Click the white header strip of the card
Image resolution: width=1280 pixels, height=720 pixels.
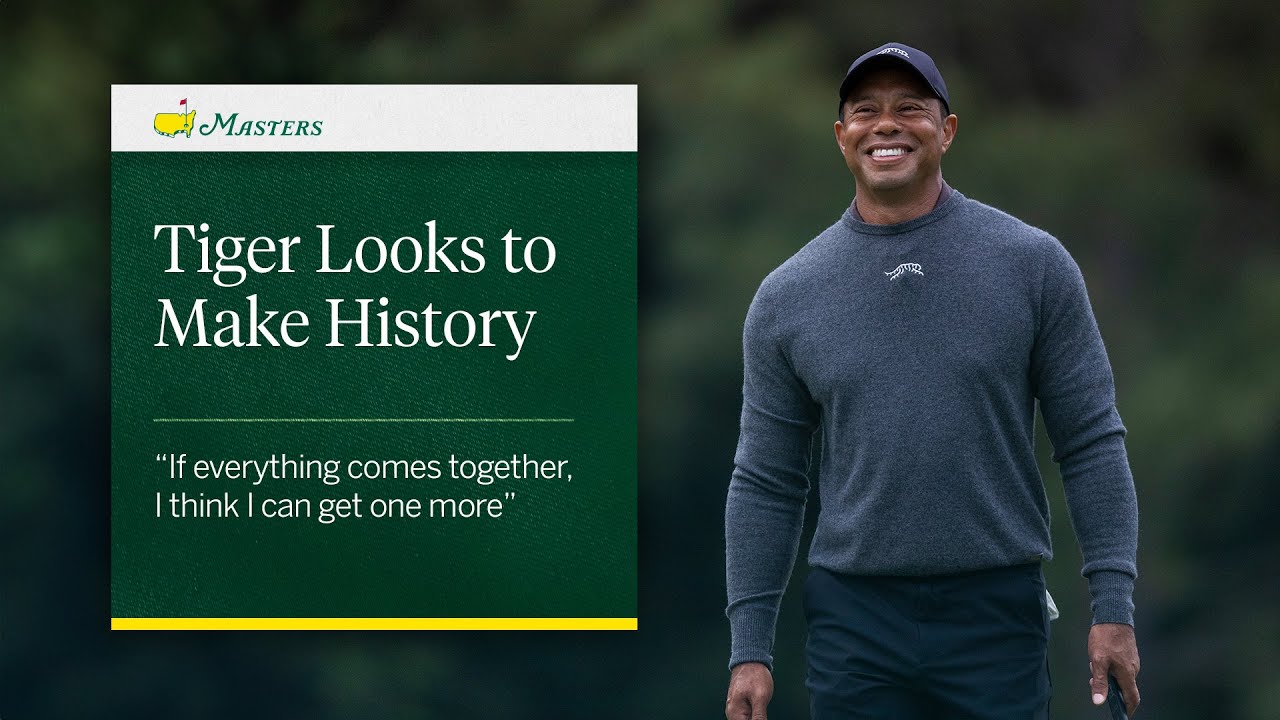click(x=374, y=118)
